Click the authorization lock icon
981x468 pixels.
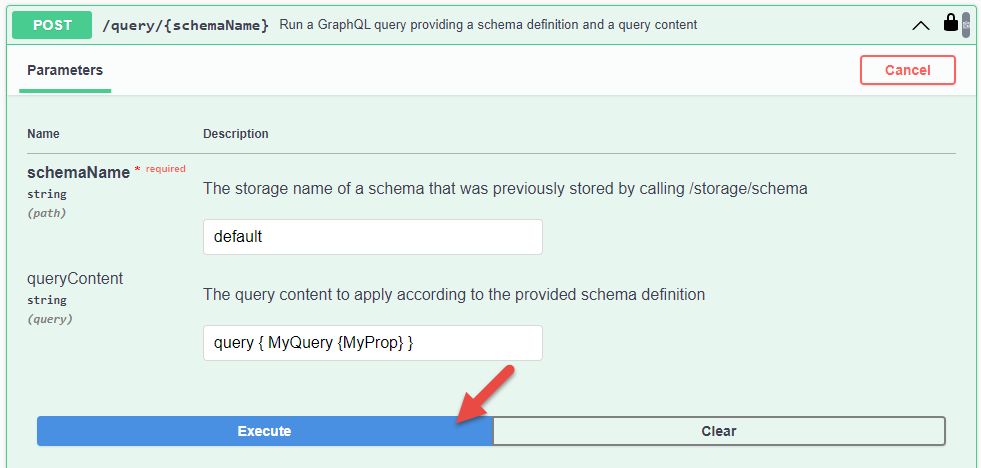point(951,22)
